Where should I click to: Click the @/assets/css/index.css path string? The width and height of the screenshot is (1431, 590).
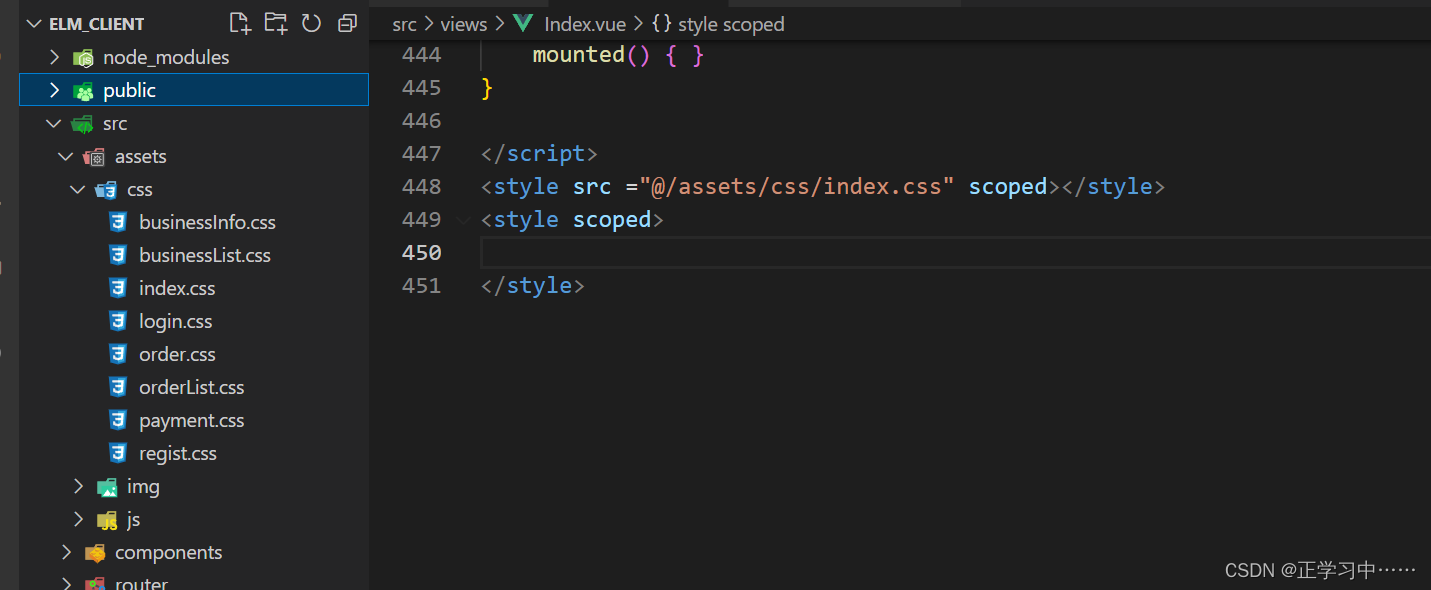click(x=797, y=186)
